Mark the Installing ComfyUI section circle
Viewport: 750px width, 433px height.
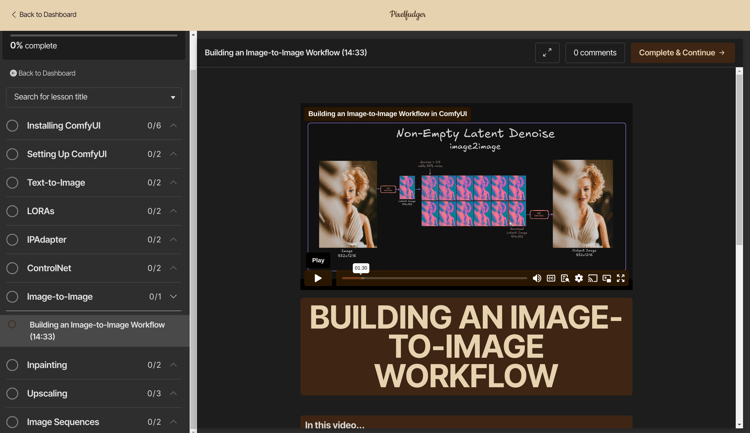point(13,126)
